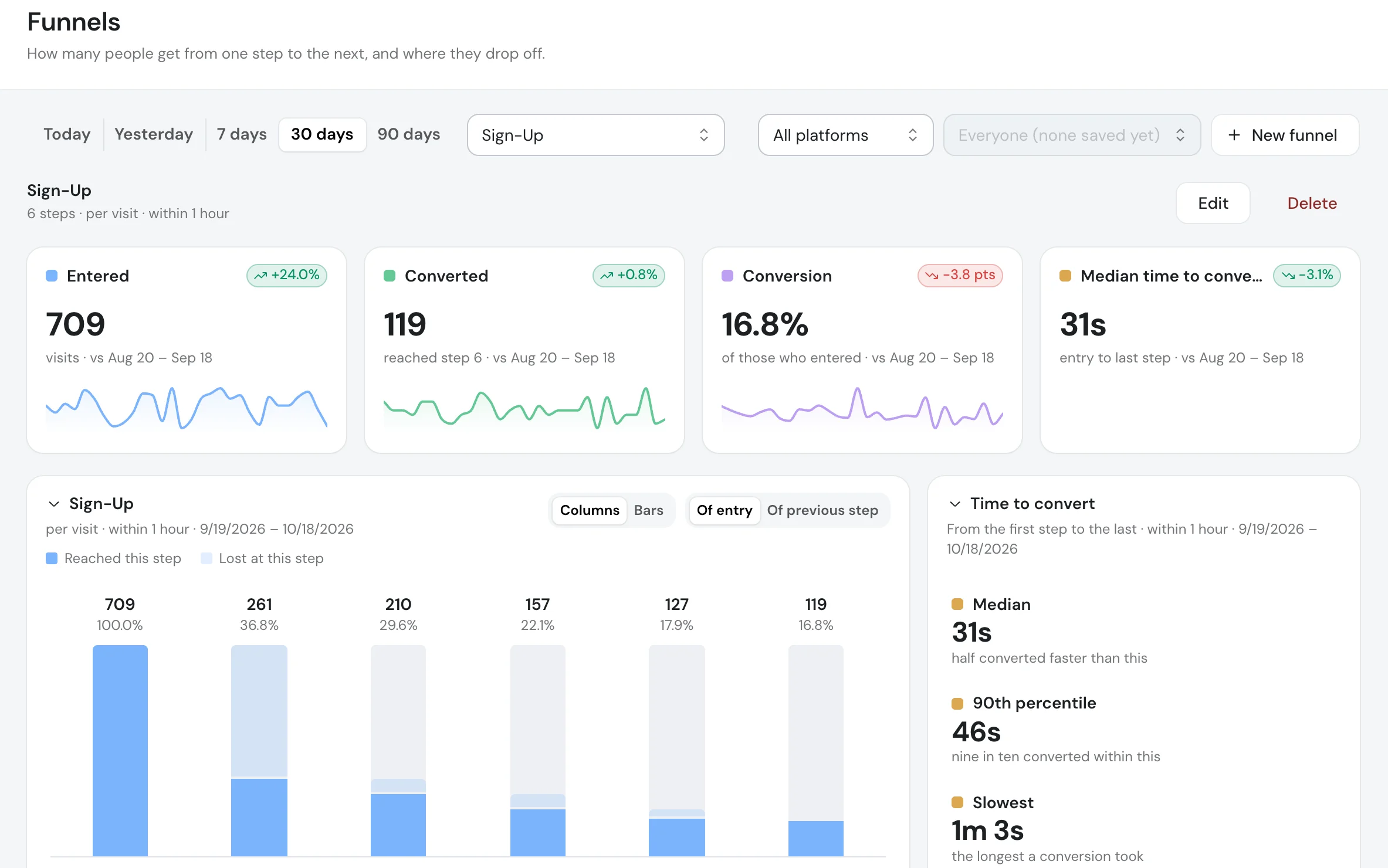Click the 119 final step column
Viewport: 1388px width, 868px height.
pyautogui.click(x=816, y=751)
